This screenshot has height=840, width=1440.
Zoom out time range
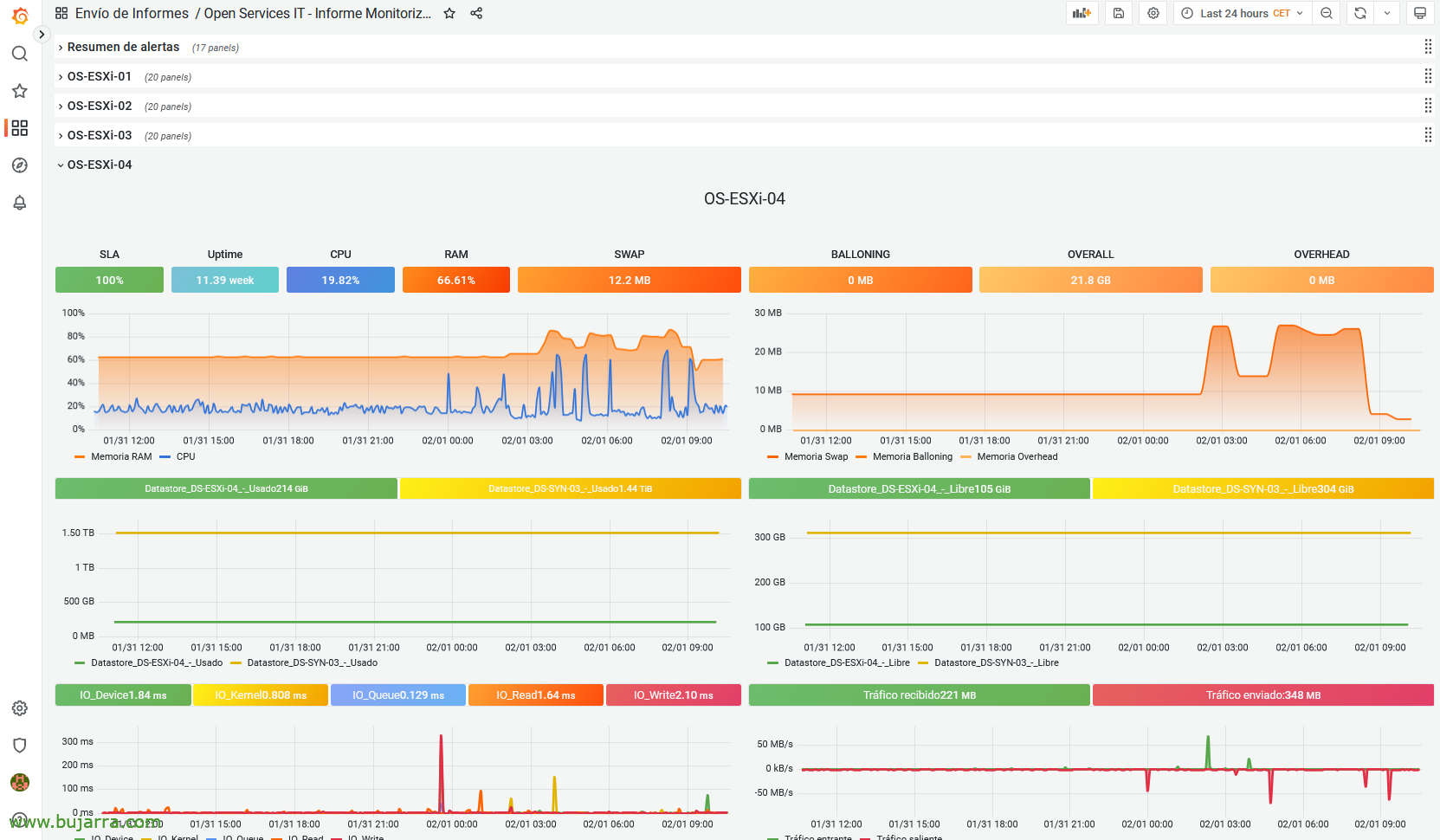1327,13
